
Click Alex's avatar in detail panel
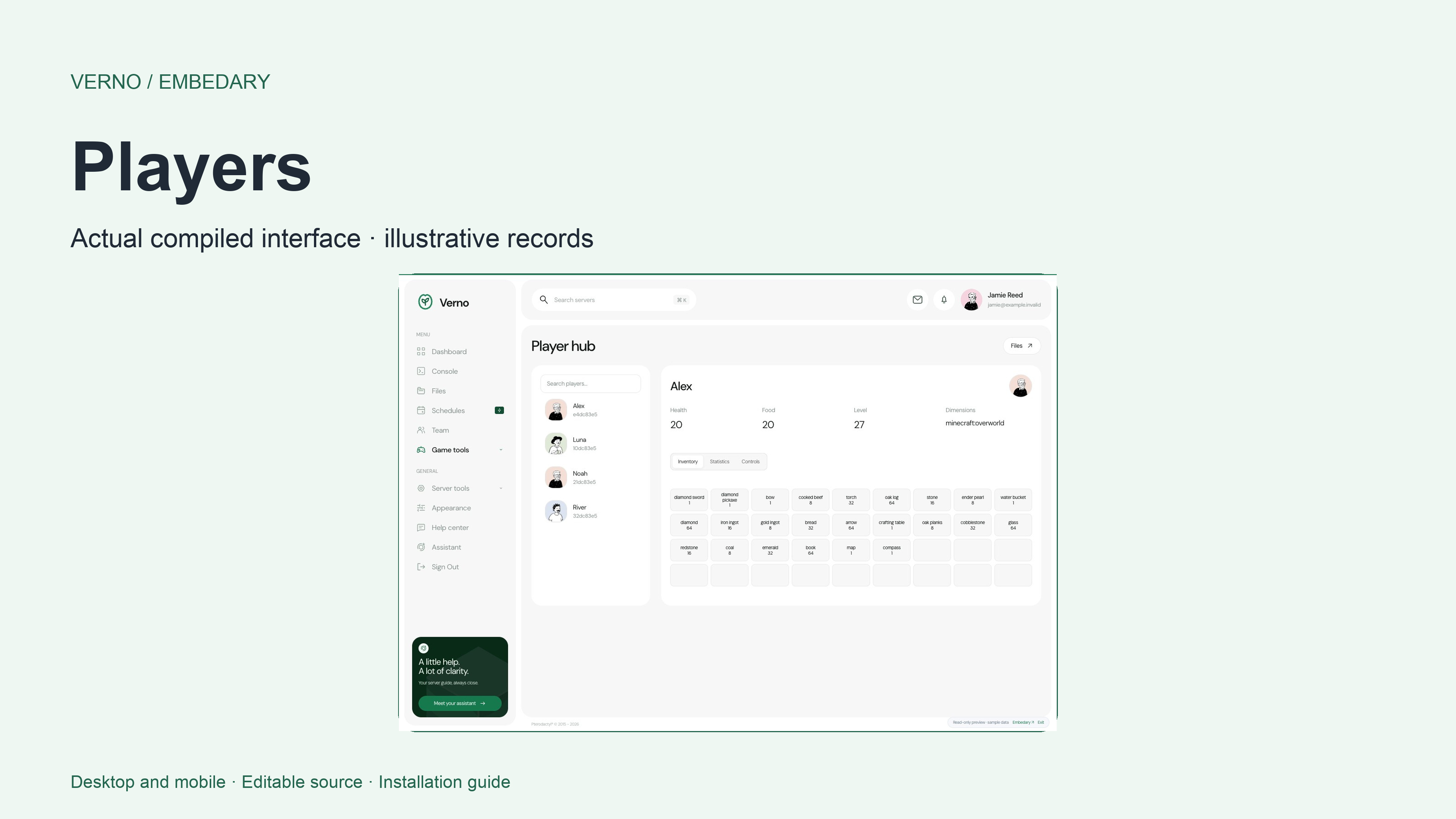[1020, 386]
